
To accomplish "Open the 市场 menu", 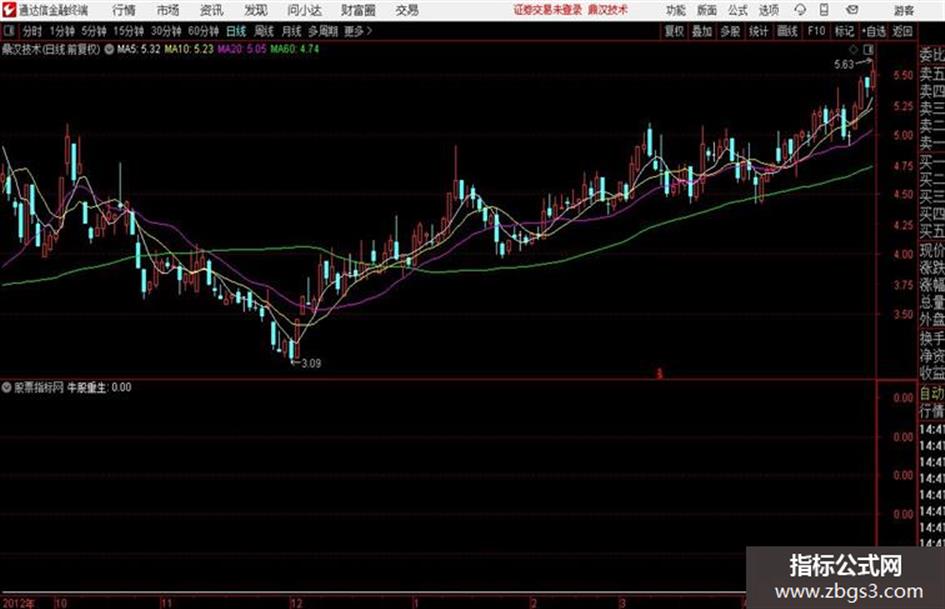I will (168, 10).
